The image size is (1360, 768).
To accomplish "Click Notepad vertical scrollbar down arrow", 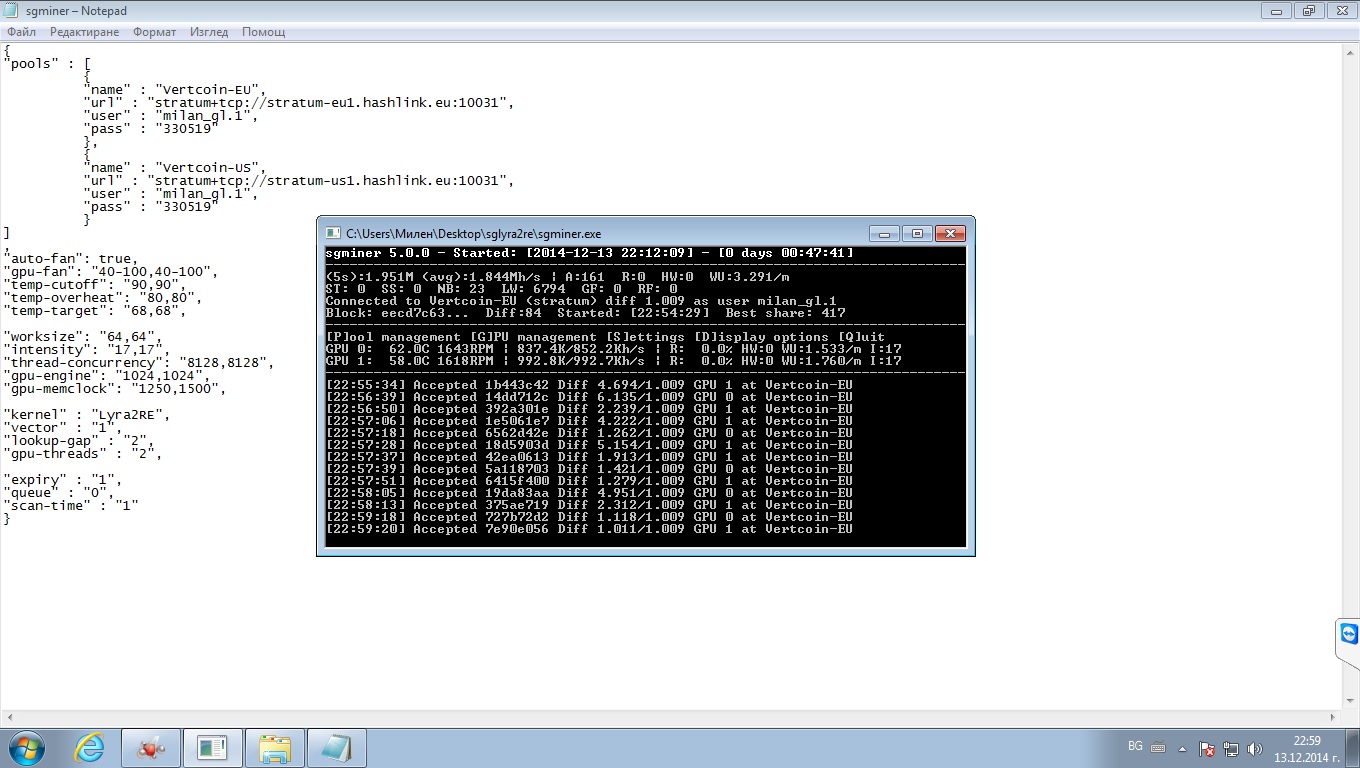I will click(x=1350, y=702).
